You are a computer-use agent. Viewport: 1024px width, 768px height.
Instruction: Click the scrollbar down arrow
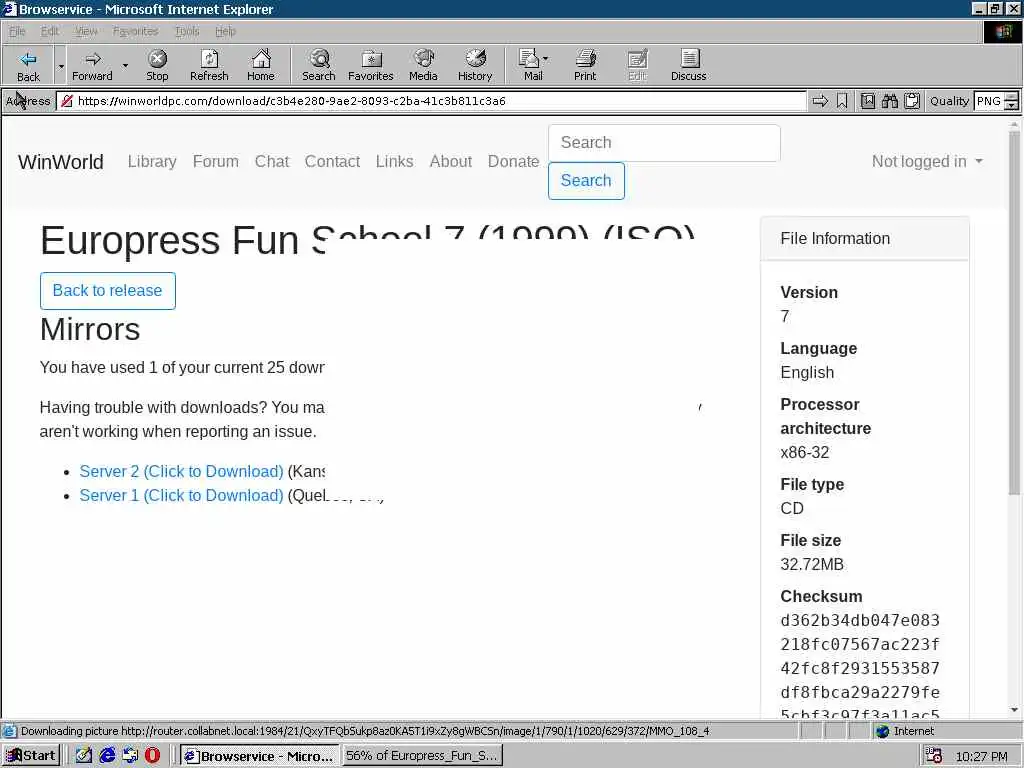click(x=1014, y=710)
